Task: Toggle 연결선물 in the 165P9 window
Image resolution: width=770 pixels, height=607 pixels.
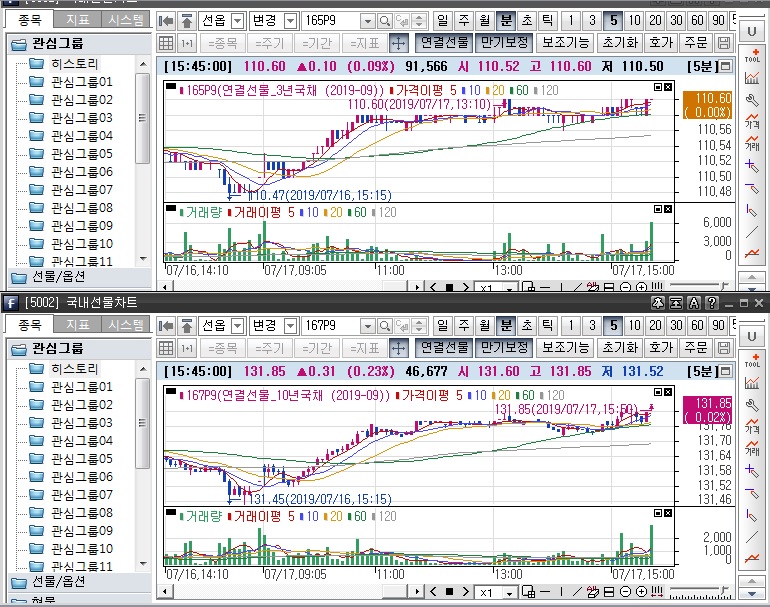Action: (x=444, y=43)
